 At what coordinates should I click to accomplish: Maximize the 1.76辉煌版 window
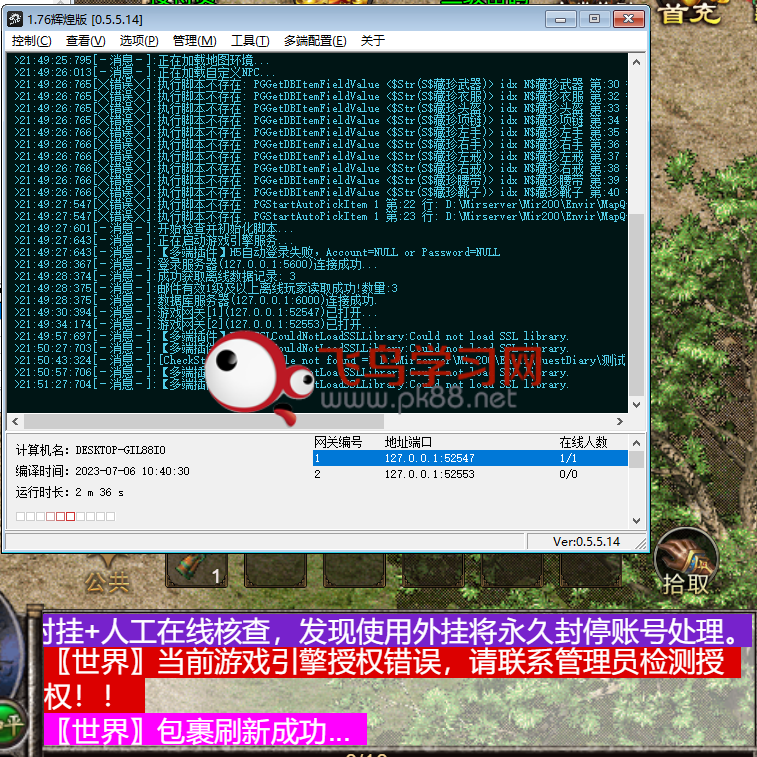pos(594,18)
